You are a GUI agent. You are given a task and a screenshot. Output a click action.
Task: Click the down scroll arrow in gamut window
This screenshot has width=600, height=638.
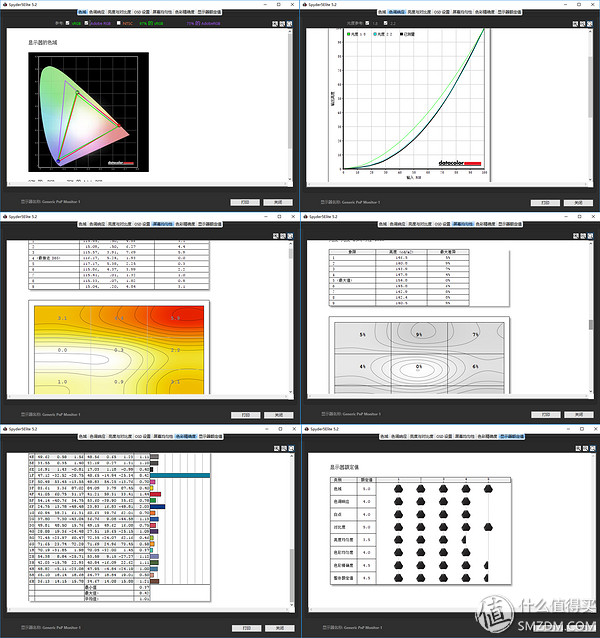tap(290, 179)
